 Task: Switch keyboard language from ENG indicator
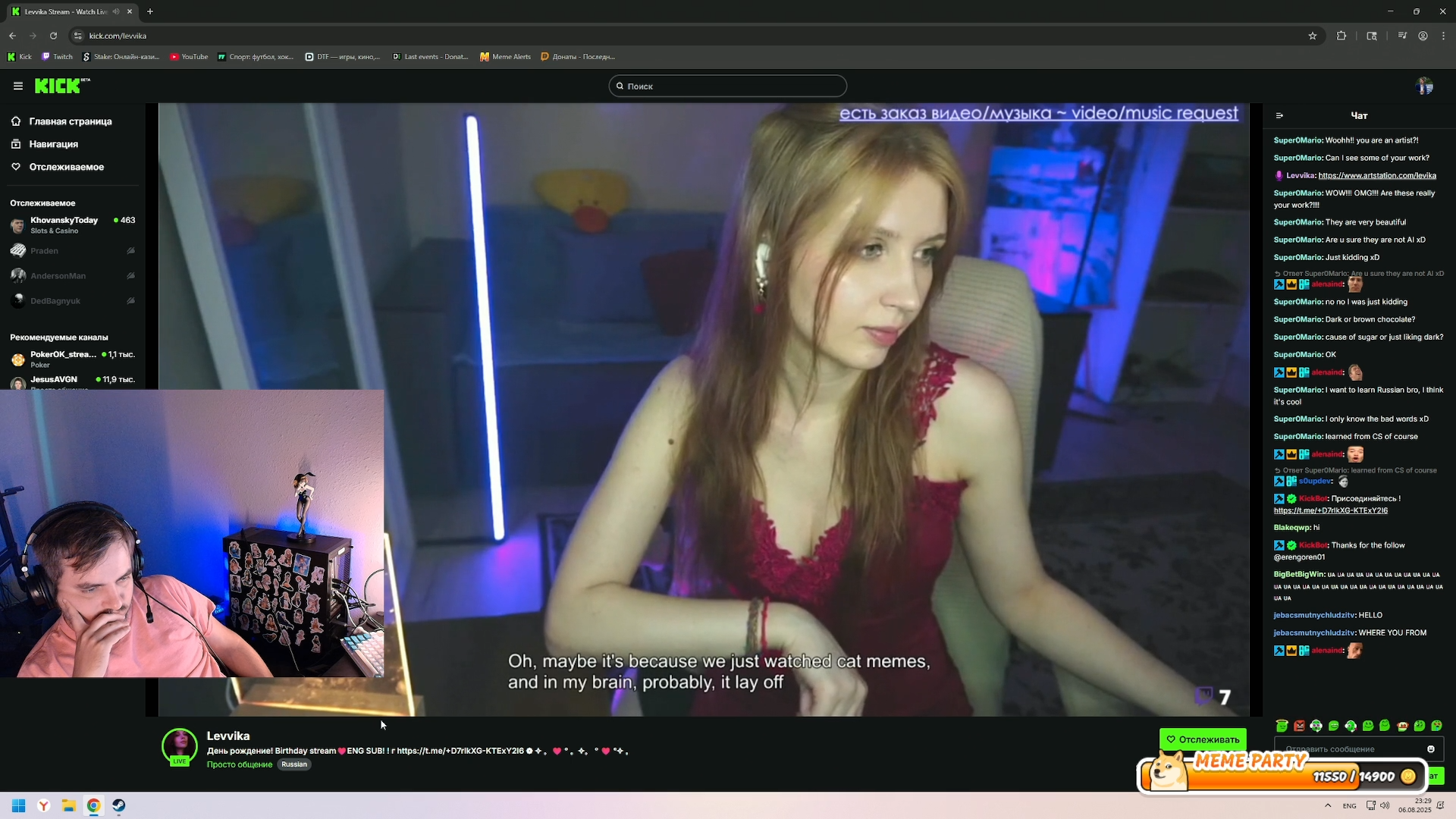1349,805
